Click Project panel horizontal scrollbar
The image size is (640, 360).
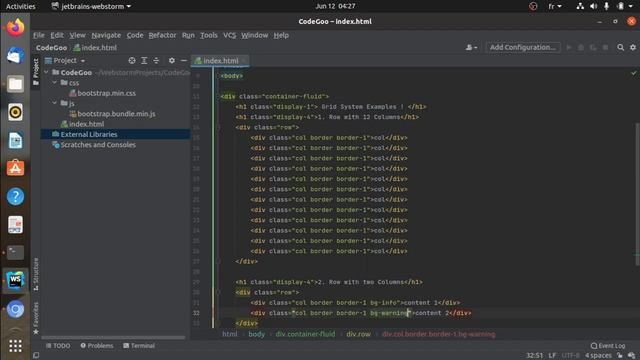[113, 338]
